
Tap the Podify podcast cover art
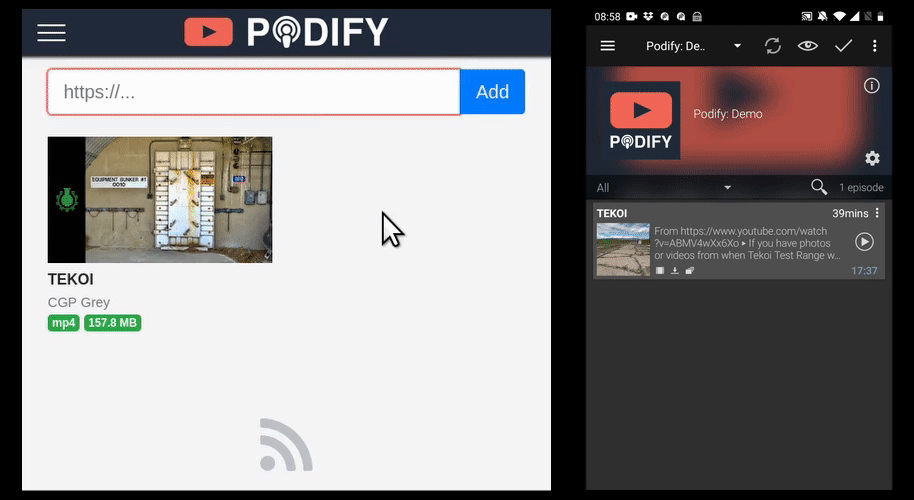click(x=640, y=120)
